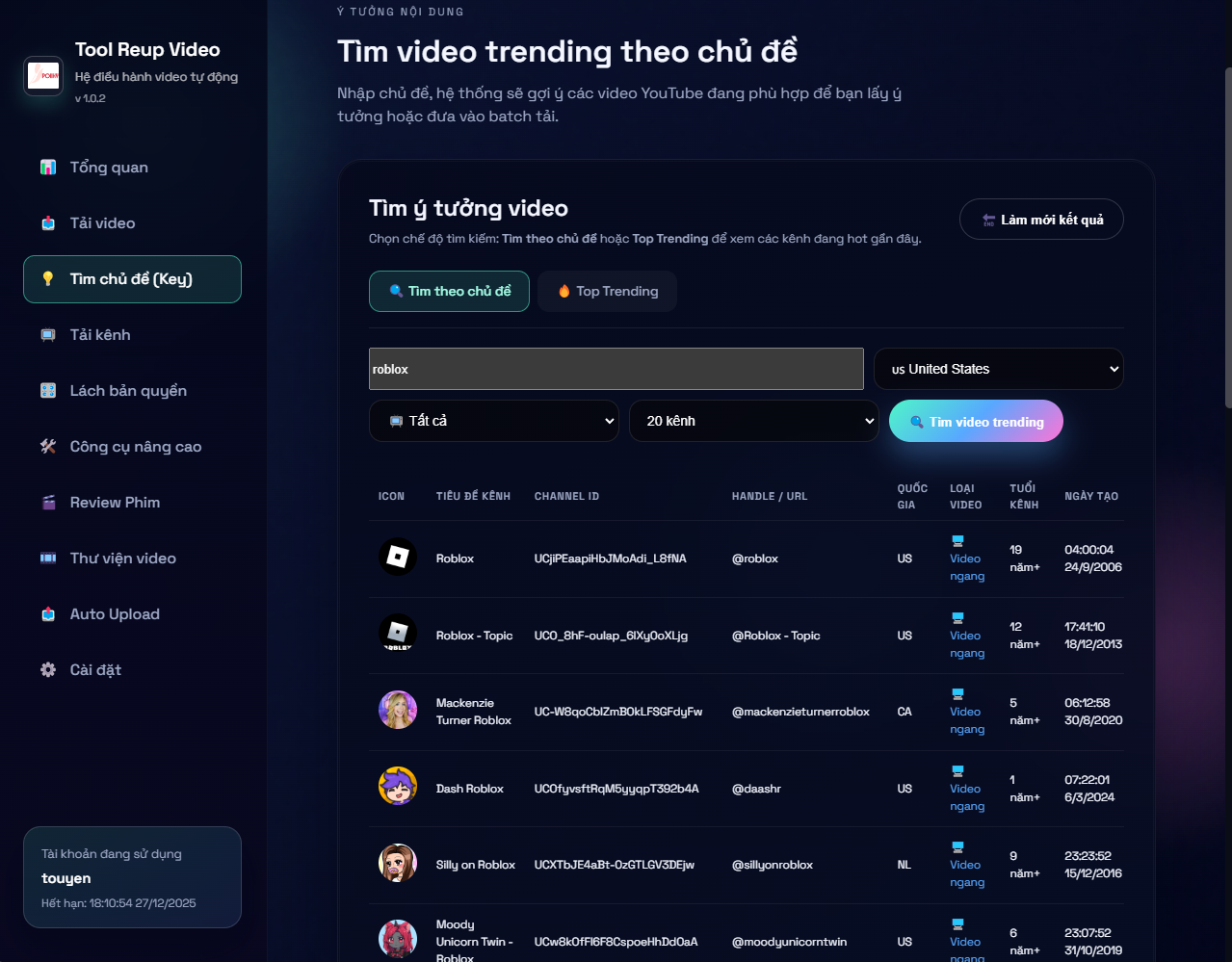Select the Tìm theo chủ đề tab
Image resolution: width=1232 pixels, height=962 pixels.
tap(449, 292)
